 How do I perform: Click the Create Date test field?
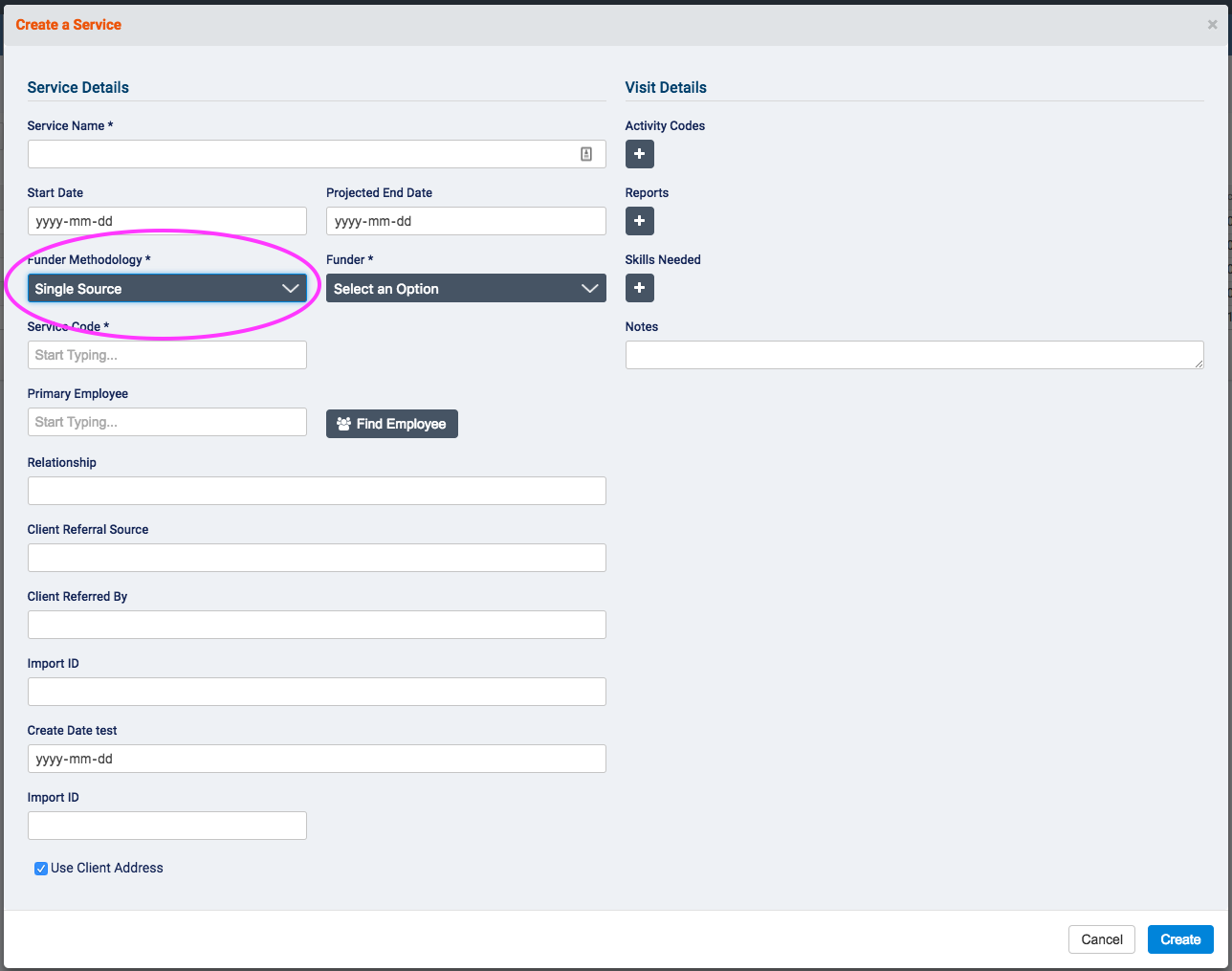(317, 759)
